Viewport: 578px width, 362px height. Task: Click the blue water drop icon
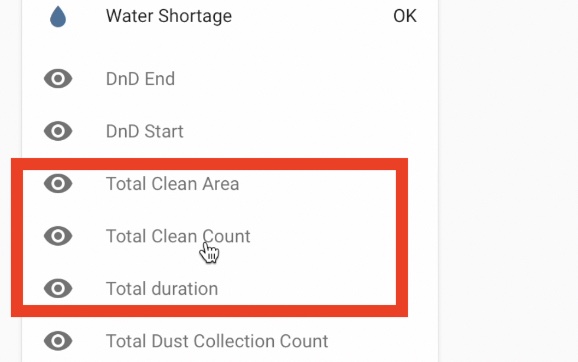58,17
